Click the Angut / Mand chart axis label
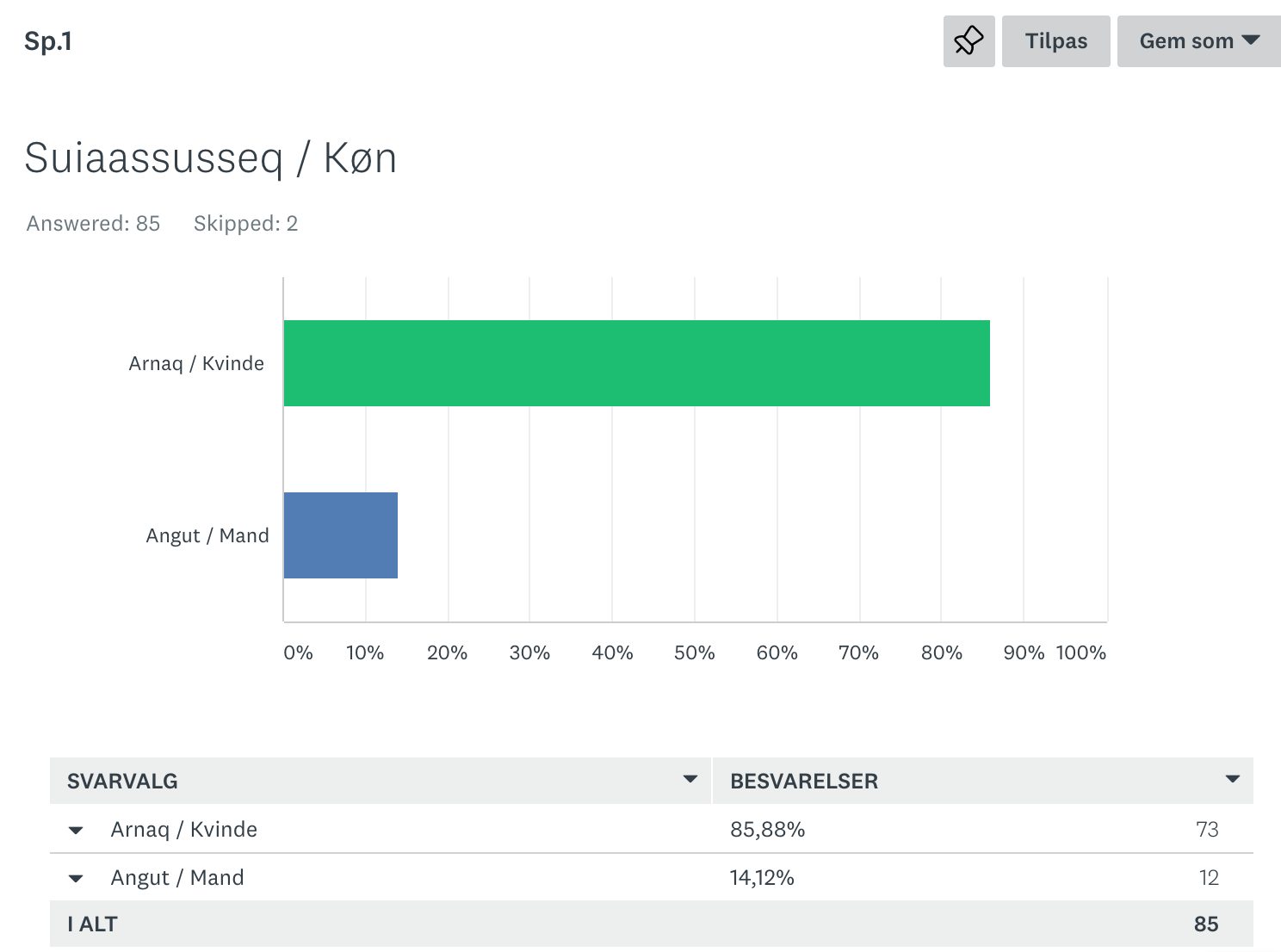 point(207,535)
